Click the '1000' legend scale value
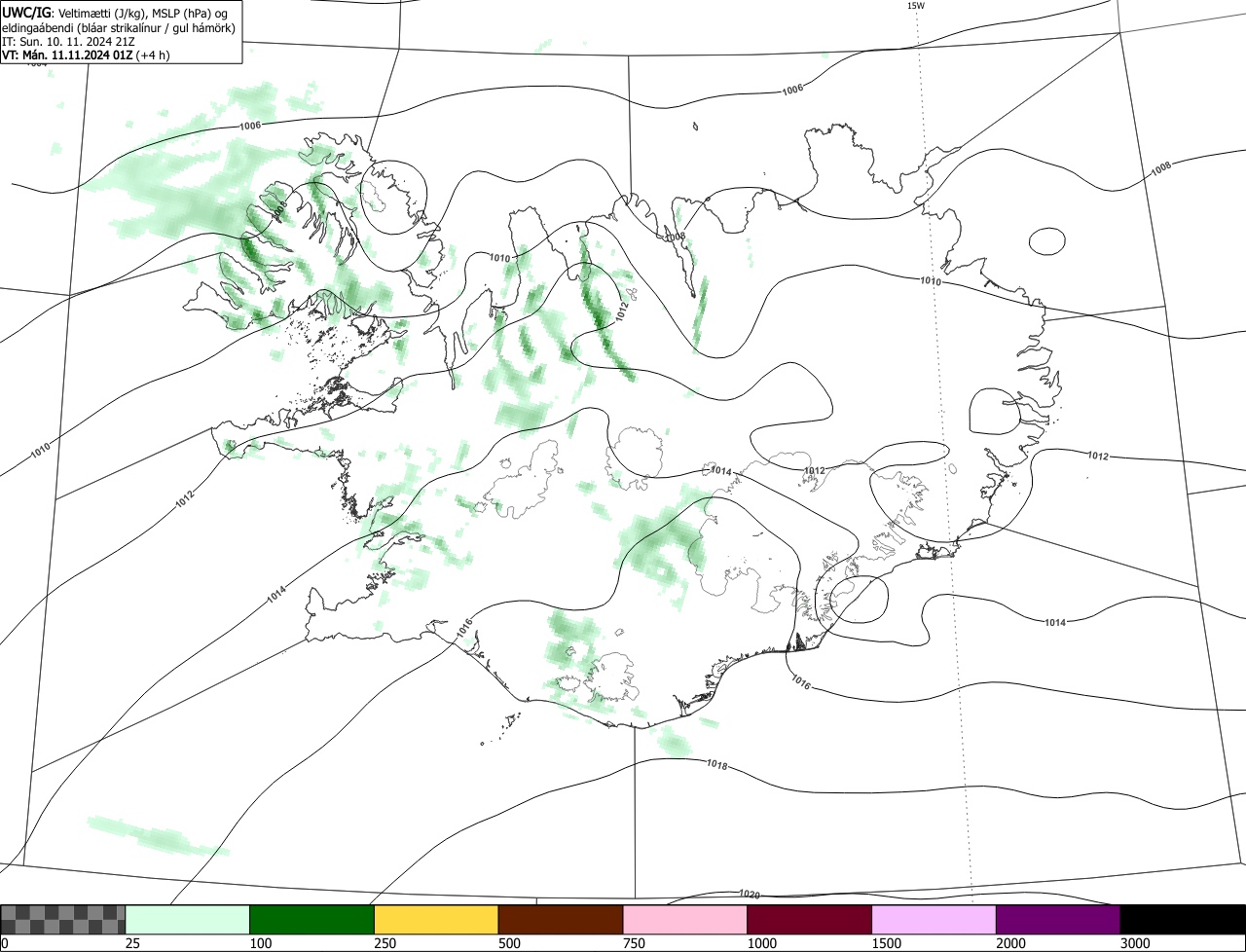Screen dimensions: 1246x952 (x=764, y=943)
